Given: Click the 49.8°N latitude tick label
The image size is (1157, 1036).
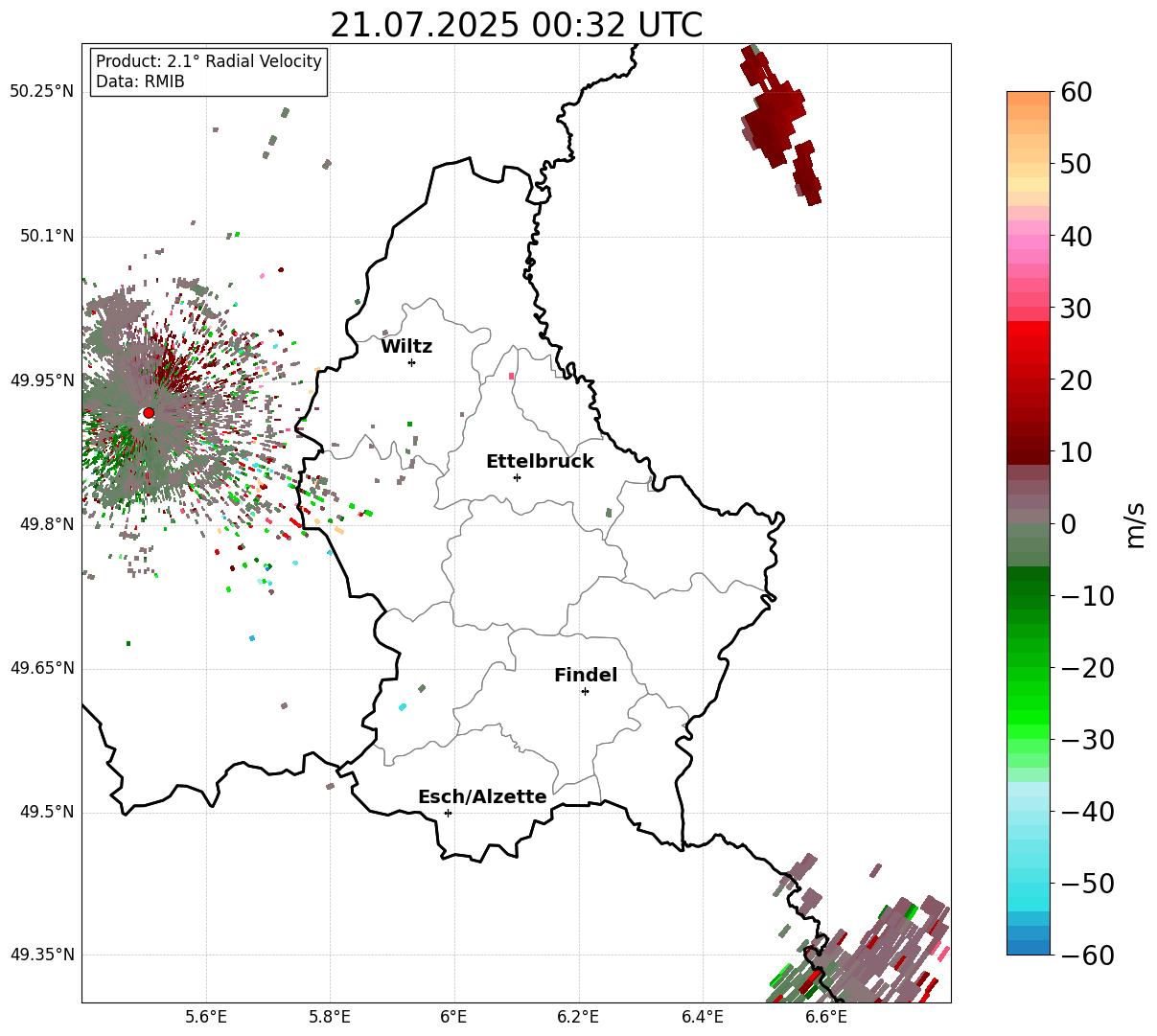Looking at the screenshot, I should (47, 524).
